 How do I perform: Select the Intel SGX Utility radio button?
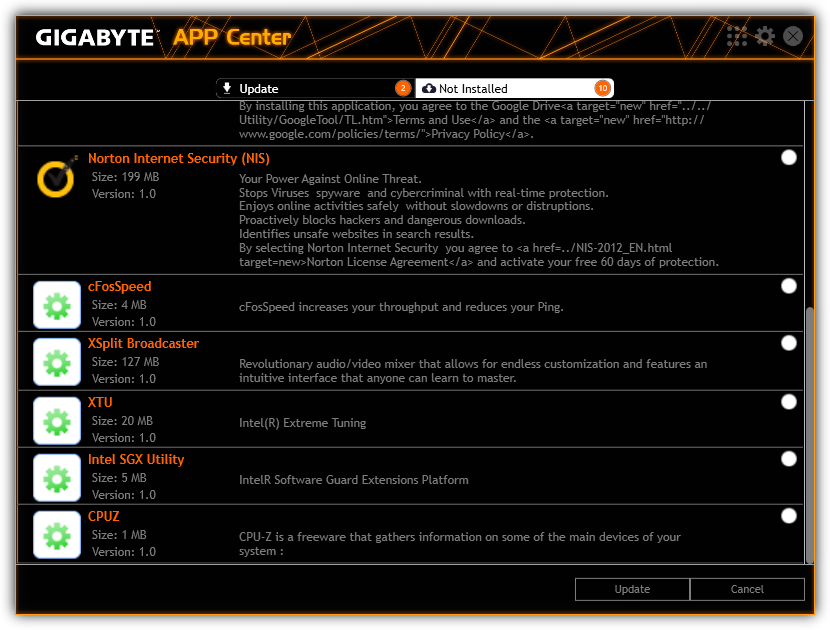(789, 459)
